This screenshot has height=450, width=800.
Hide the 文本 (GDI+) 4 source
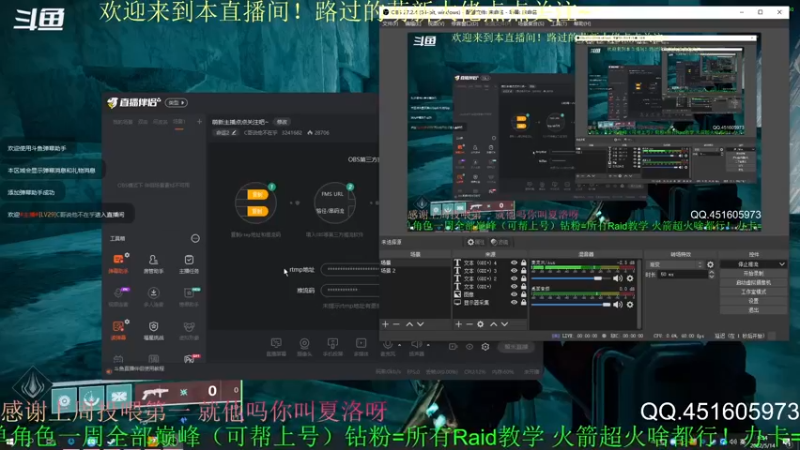tap(514, 263)
